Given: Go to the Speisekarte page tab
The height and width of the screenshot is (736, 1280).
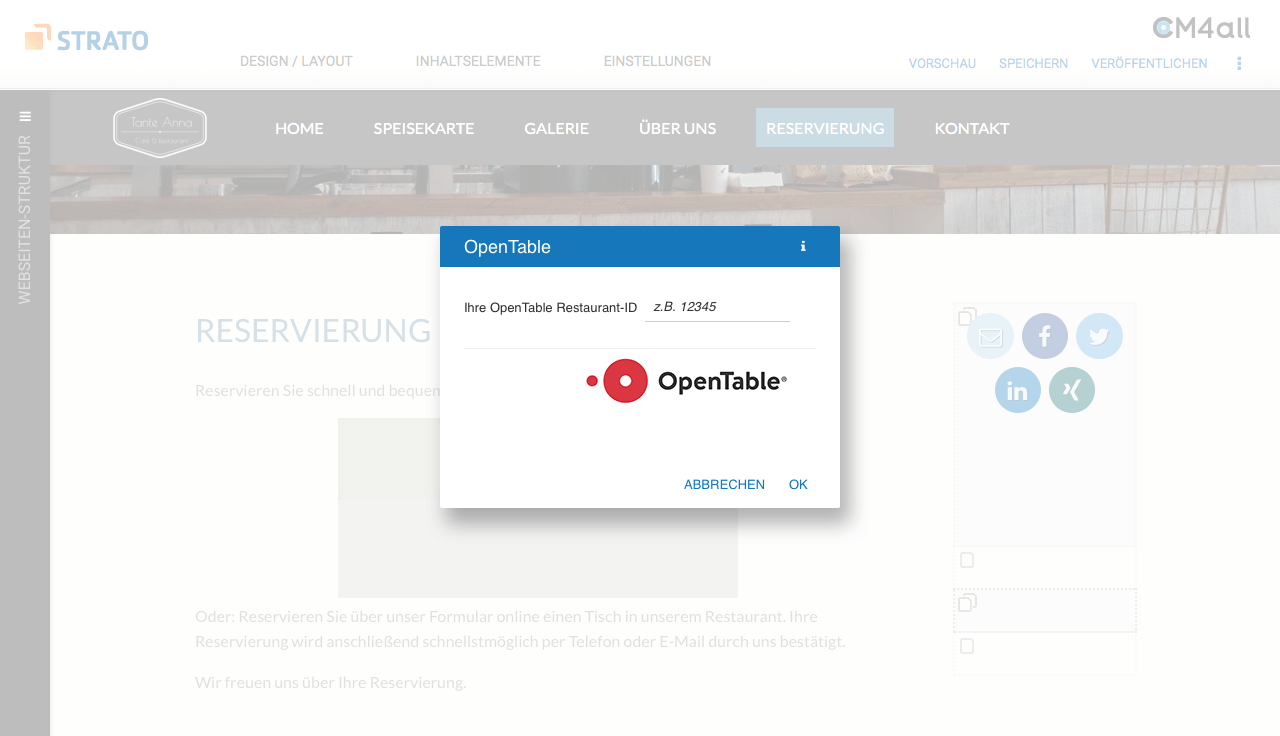Looking at the screenshot, I should [x=424, y=128].
